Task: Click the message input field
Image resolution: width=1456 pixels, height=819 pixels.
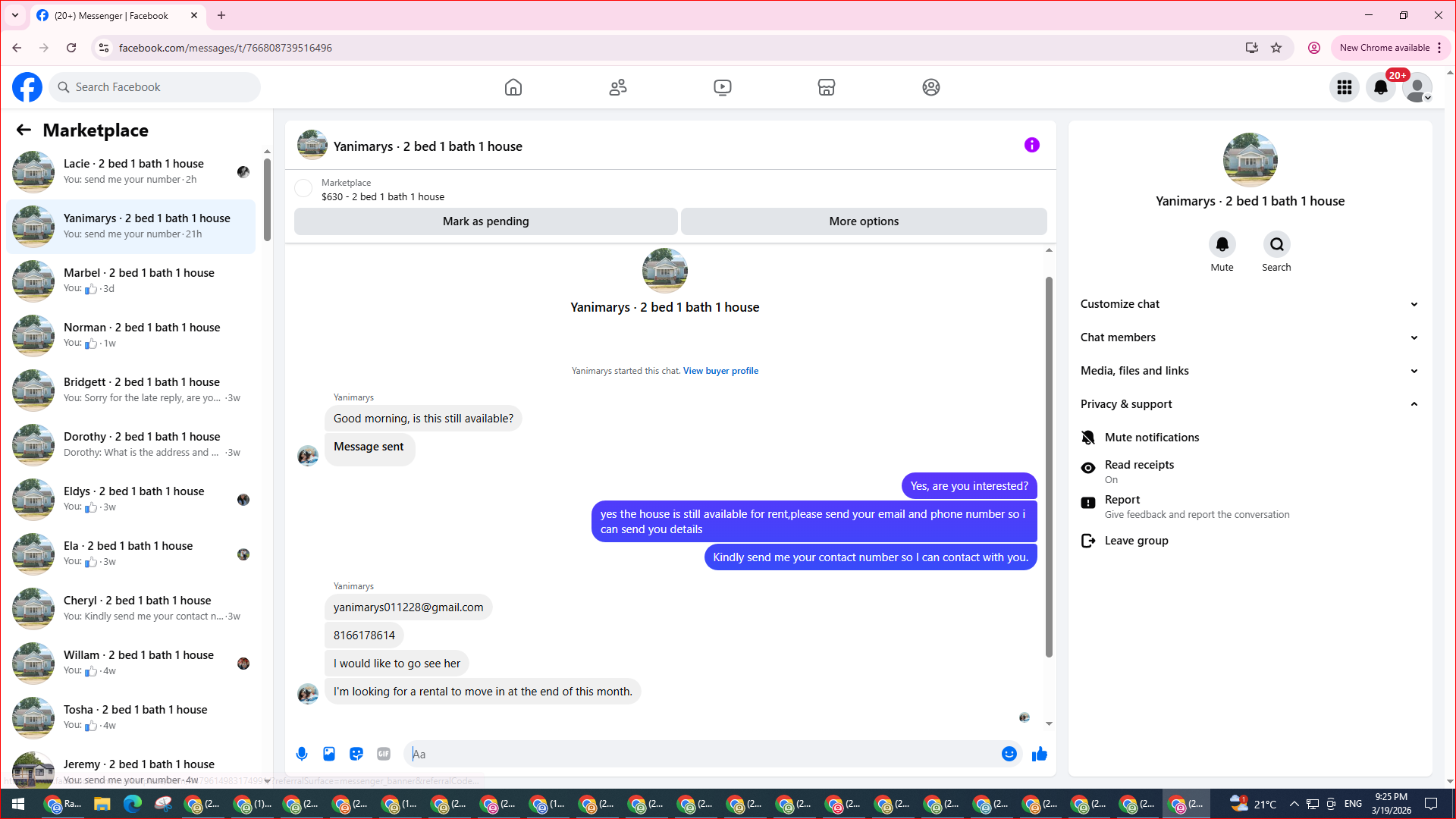Action: click(x=701, y=754)
